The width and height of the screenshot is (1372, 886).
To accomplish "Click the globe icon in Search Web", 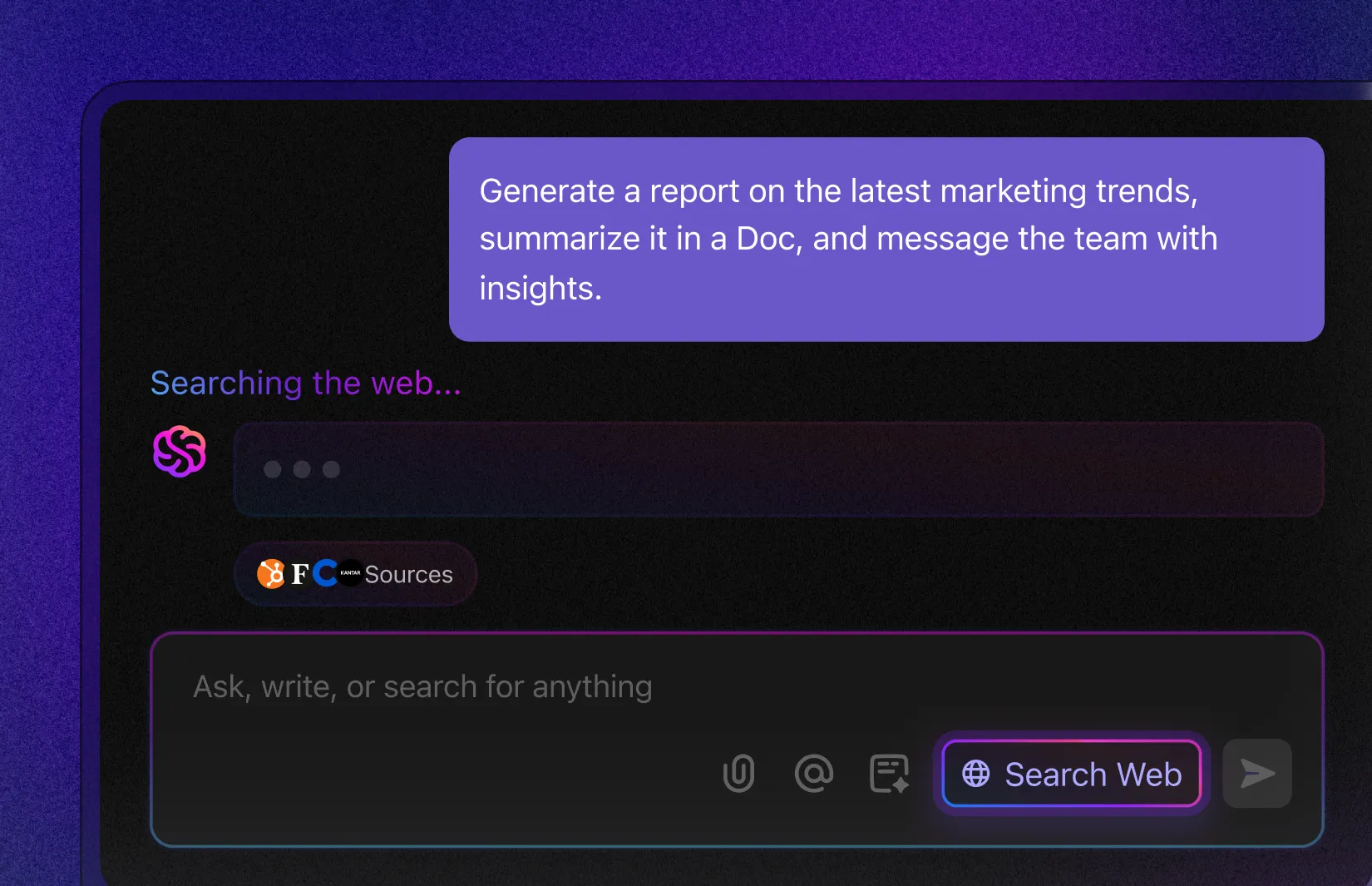I will click(976, 774).
